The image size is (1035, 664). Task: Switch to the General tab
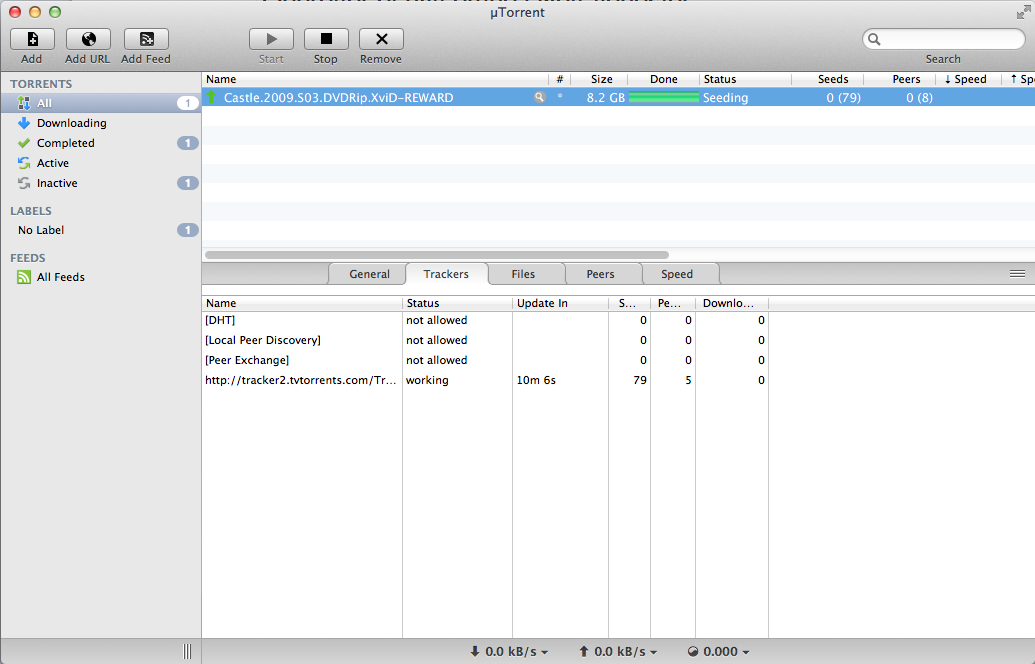(x=369, y=274)
